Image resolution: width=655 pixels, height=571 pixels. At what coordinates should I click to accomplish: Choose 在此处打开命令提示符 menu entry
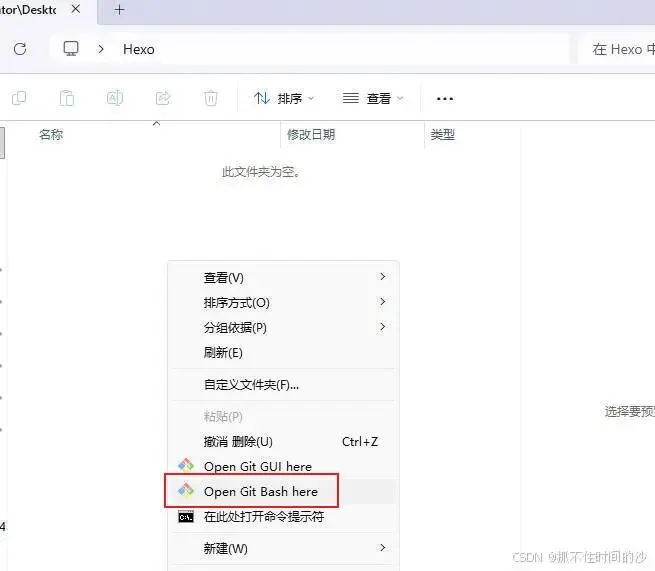283,517
